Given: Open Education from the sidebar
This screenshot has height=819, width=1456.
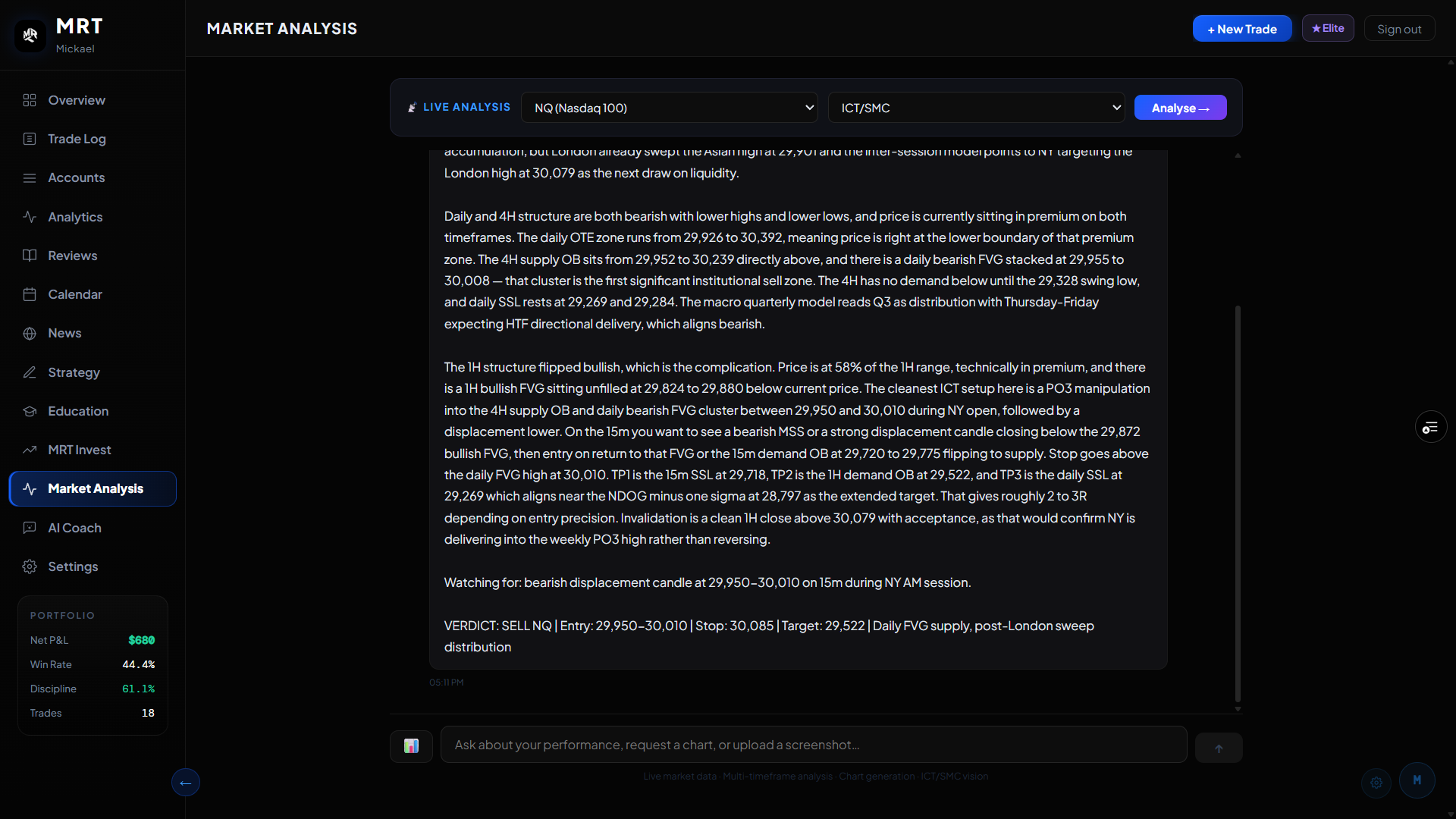Looking at the screenshot, I should pyautogui.click(x=93, y=411).
